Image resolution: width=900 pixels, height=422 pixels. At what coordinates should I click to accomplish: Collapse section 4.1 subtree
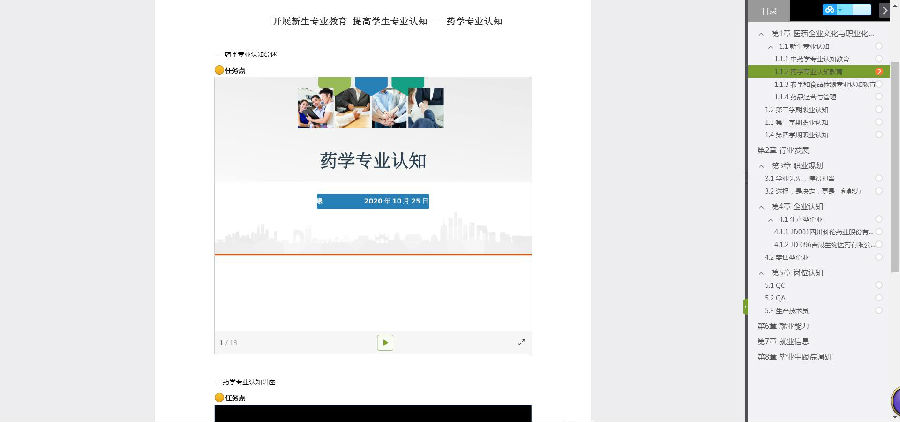[771, 219]
